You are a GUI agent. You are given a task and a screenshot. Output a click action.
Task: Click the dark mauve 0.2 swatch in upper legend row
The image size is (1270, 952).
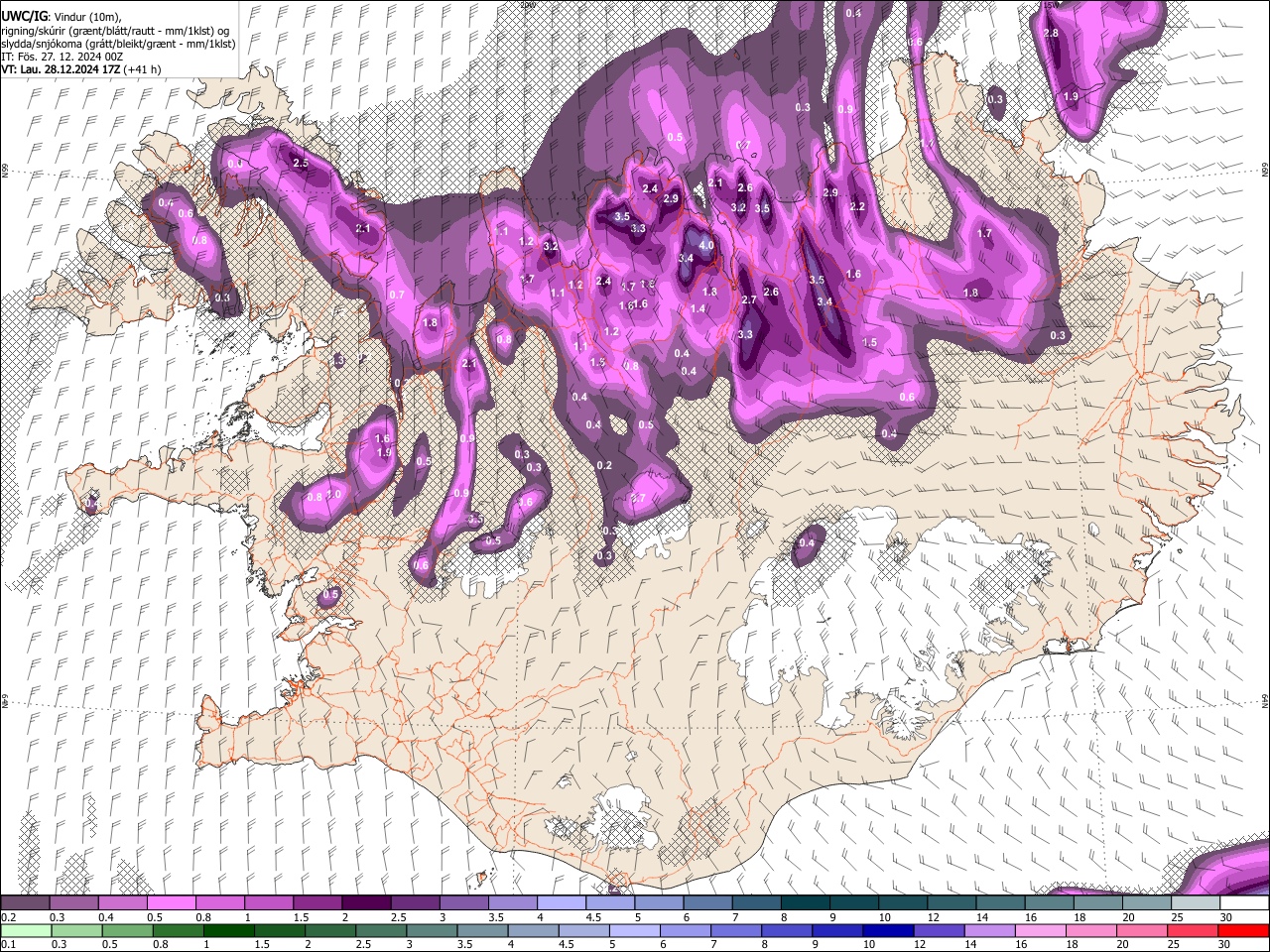[x=25, y=903]
